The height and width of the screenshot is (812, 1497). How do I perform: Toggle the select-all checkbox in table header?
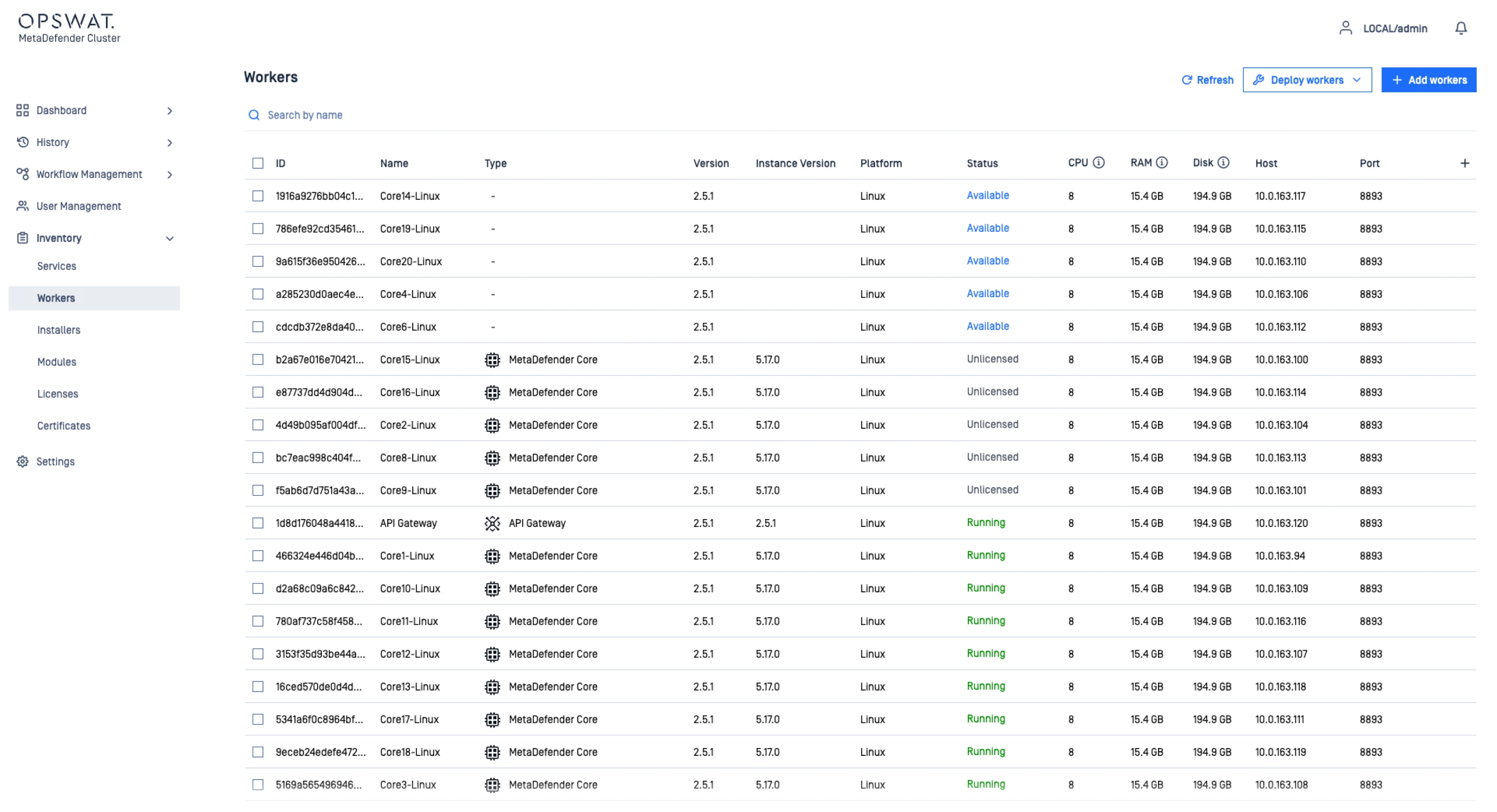258,163
